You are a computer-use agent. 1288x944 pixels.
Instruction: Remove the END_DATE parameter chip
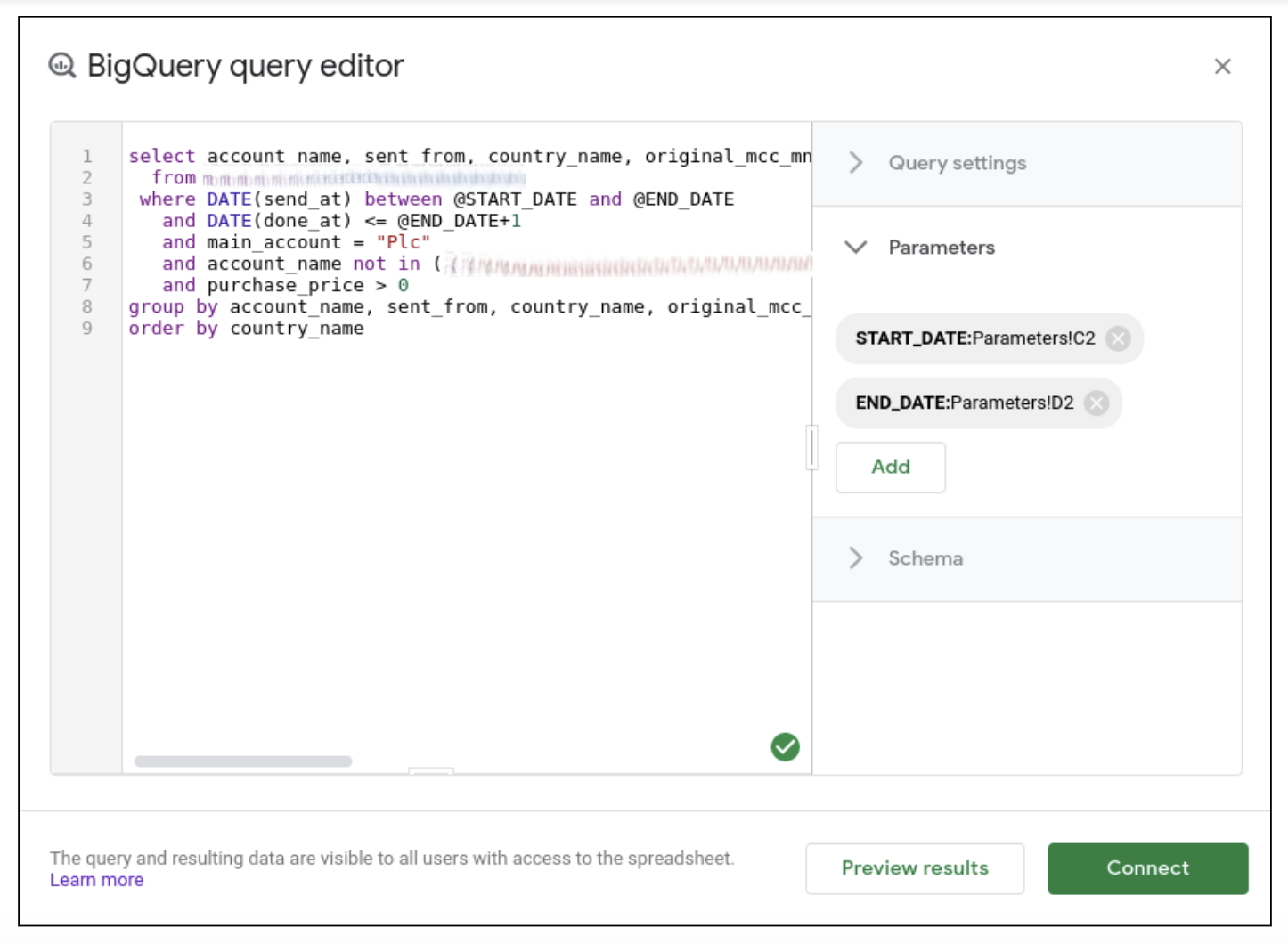1096,403
